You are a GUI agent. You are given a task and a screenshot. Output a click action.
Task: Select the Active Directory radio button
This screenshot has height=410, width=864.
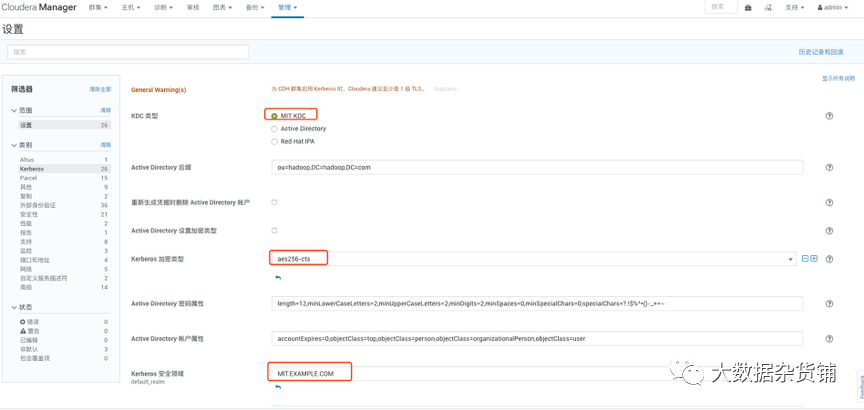(x=274, y=128)
